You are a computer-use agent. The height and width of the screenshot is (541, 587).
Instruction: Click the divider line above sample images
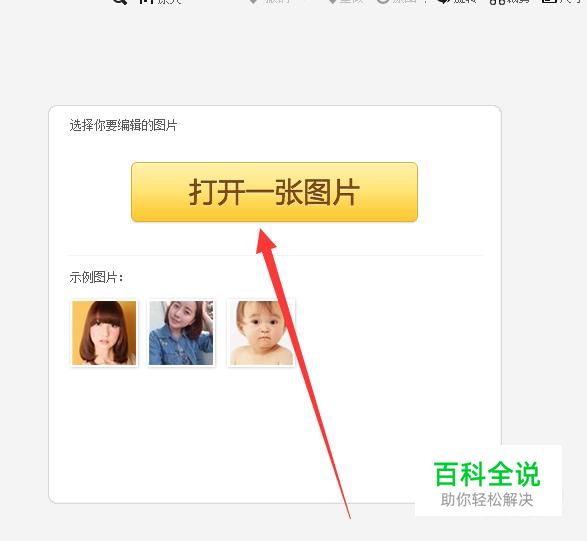(x=276, y=255)
